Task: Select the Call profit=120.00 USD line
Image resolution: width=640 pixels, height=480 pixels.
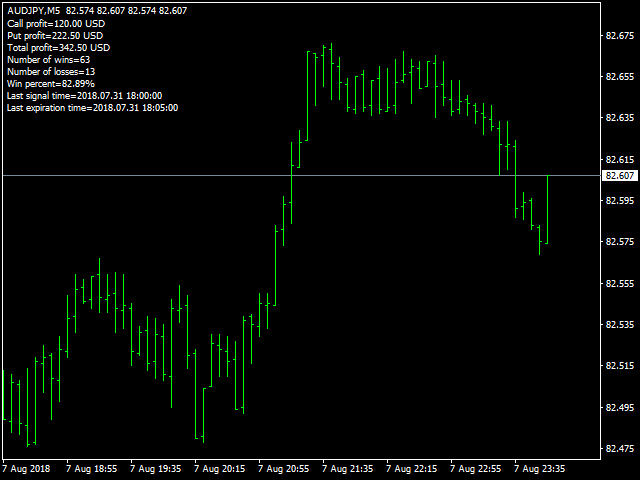Action: click(x=56, y=24)
